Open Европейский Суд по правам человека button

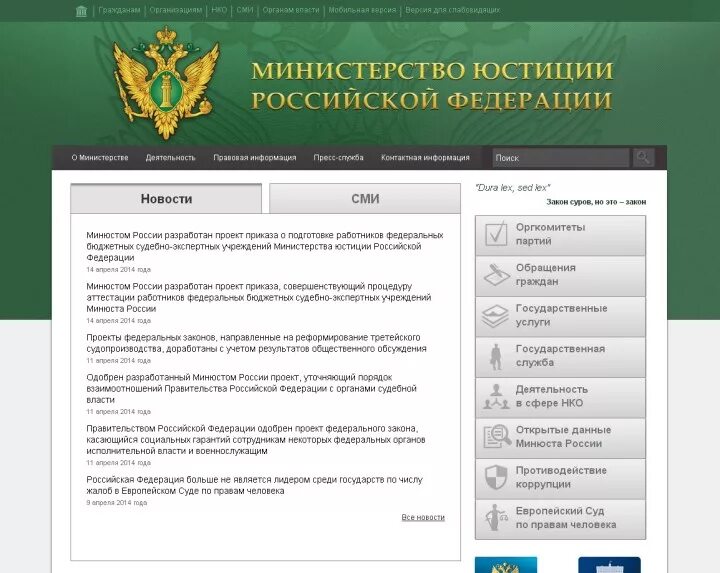click(560, 519)
